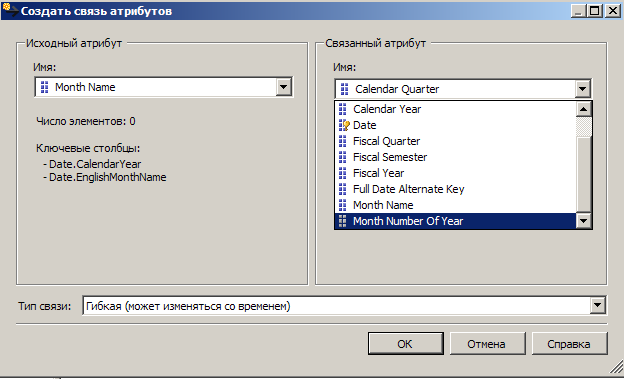Screen dimensions: 624x379
Task: Expand the relationship type dropdown
Action: click(x=597, y=306)
